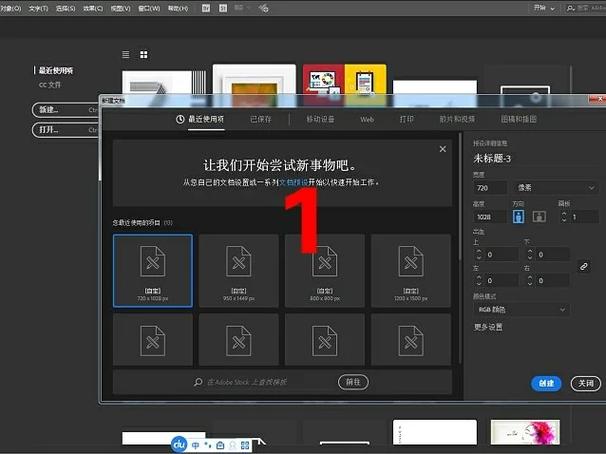The image size is (606, 454).
Task: Open the 打印 tab
Action: point(407,119)
